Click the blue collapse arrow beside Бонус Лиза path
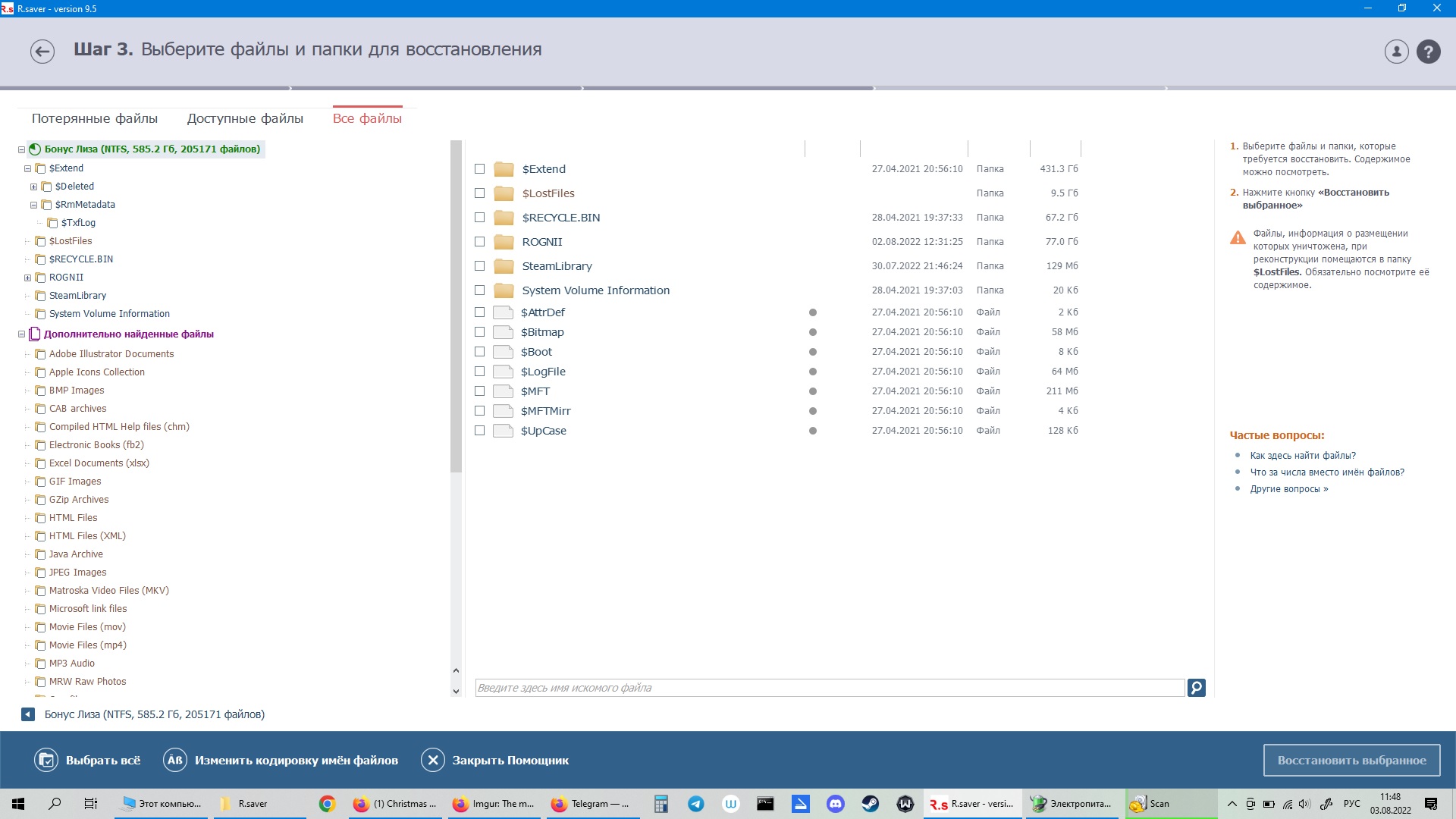 tap(28, 714)
